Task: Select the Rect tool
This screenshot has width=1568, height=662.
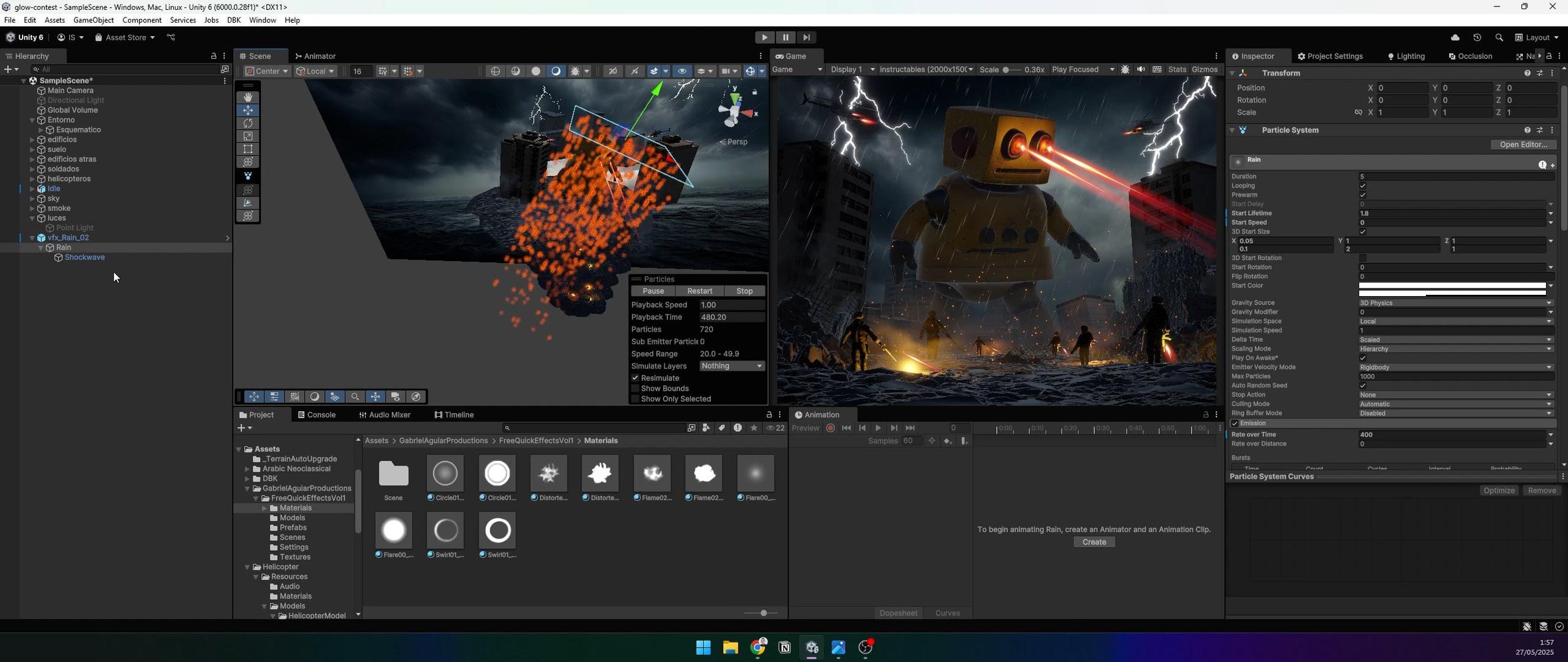Action: point(248,149)
